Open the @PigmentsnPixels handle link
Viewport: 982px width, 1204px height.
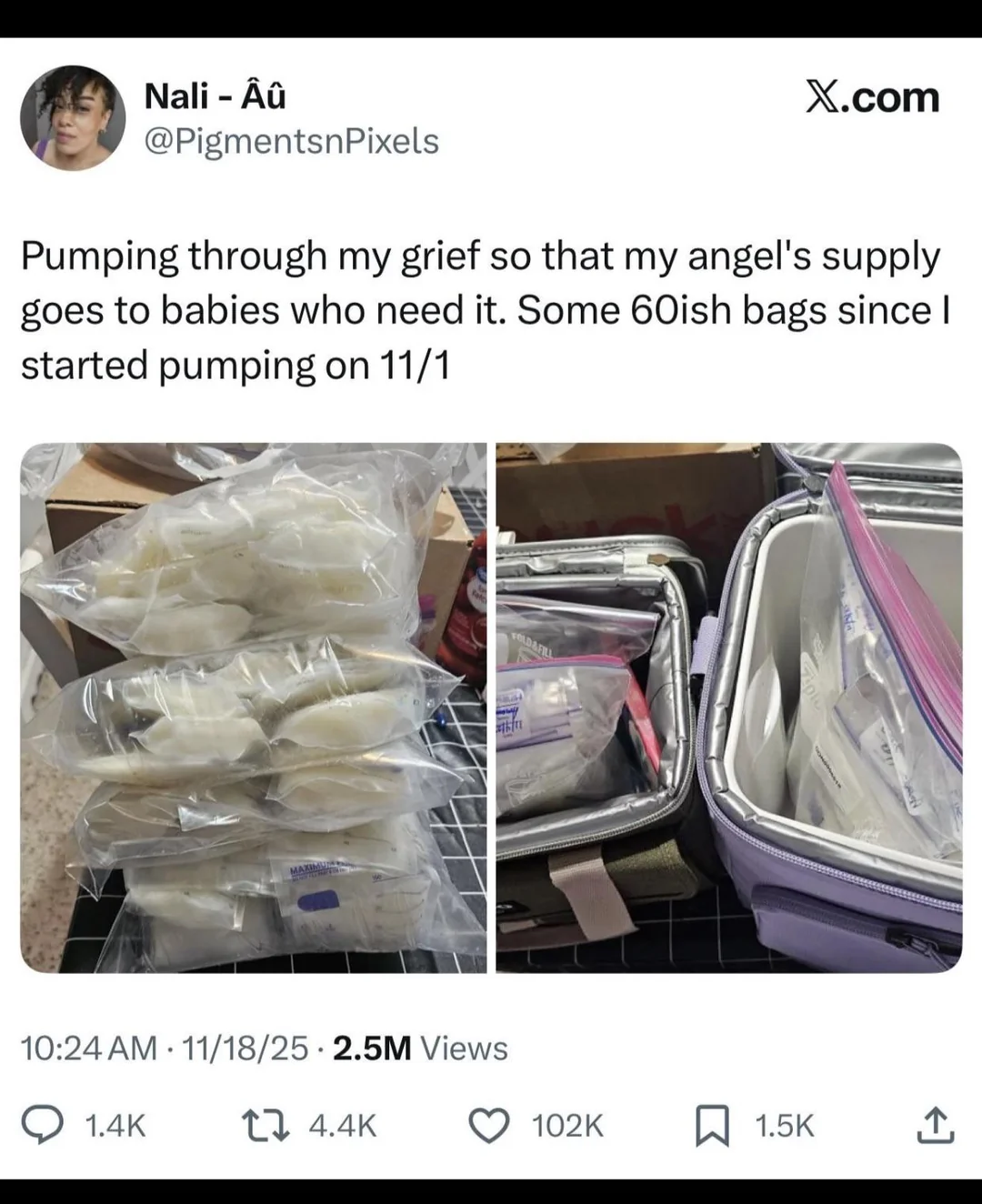(x=292, y=141)
